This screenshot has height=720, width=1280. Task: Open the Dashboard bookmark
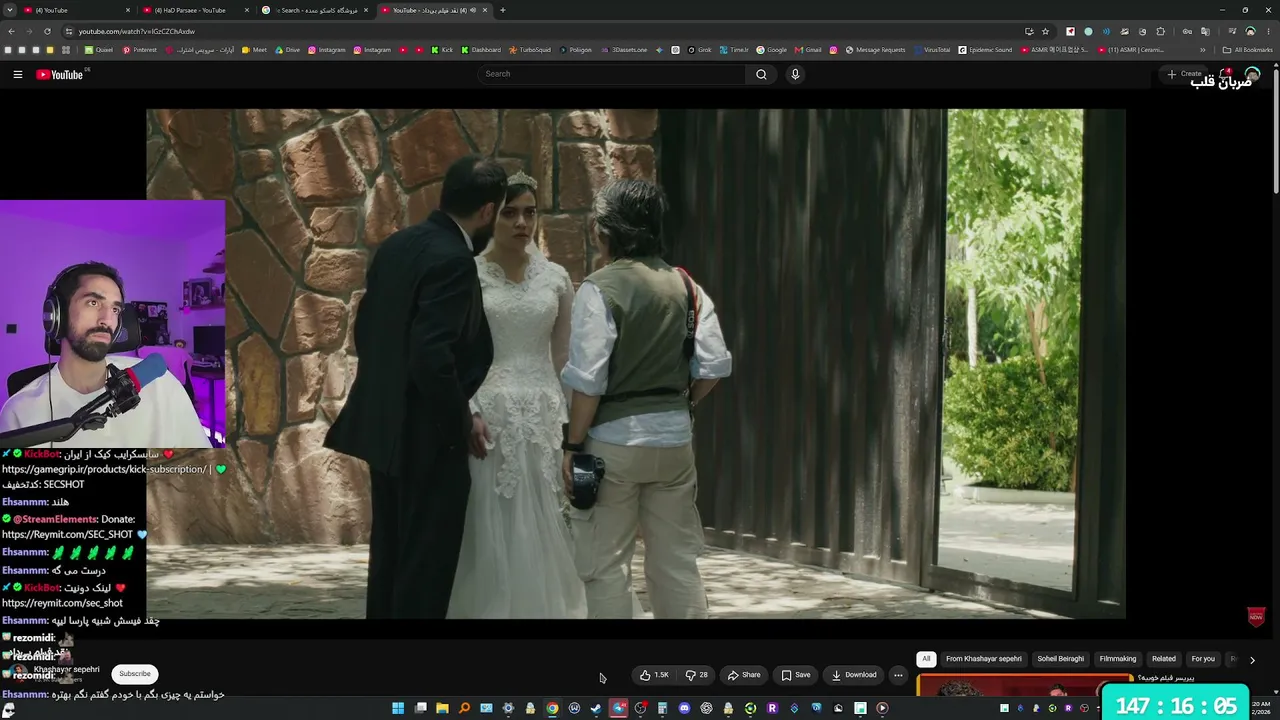480,50
